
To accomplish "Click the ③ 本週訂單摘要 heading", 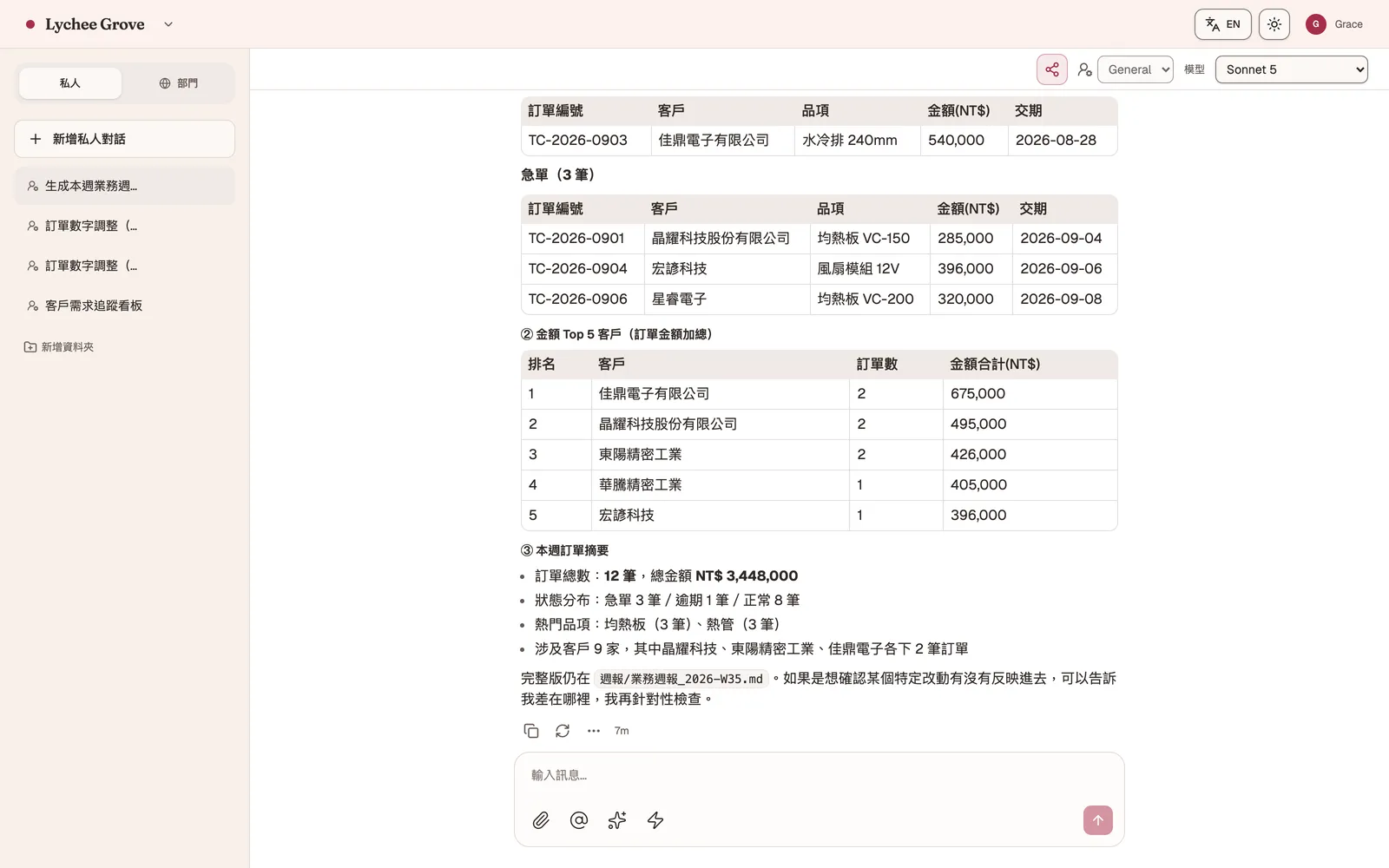I will click(x=564, y=550).
